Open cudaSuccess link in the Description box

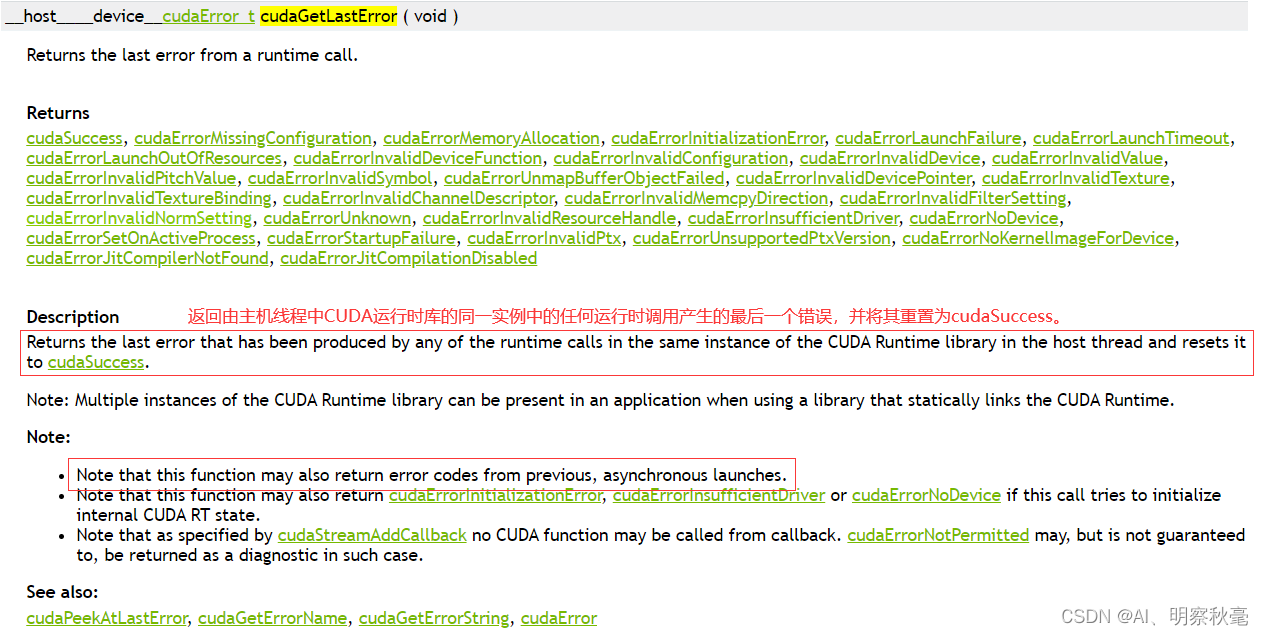point(95,362)
